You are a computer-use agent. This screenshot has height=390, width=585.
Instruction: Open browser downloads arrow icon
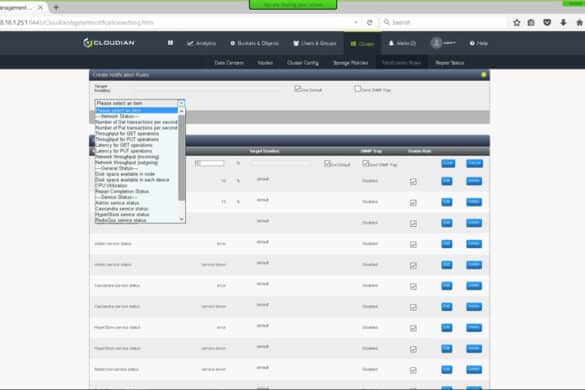click(563, 23)
